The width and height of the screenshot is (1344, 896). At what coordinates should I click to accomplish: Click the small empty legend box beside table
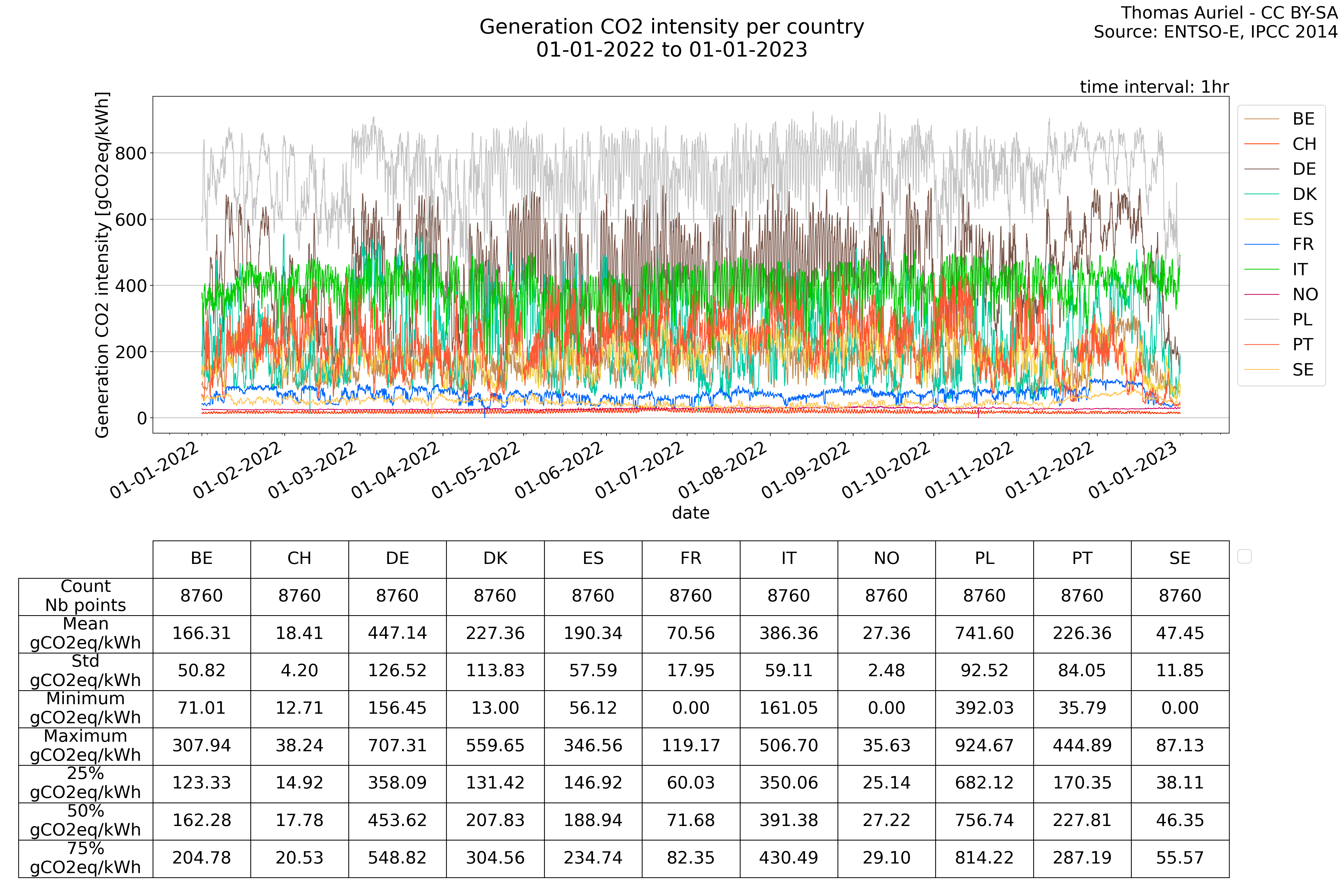[x=1244, y=557]
